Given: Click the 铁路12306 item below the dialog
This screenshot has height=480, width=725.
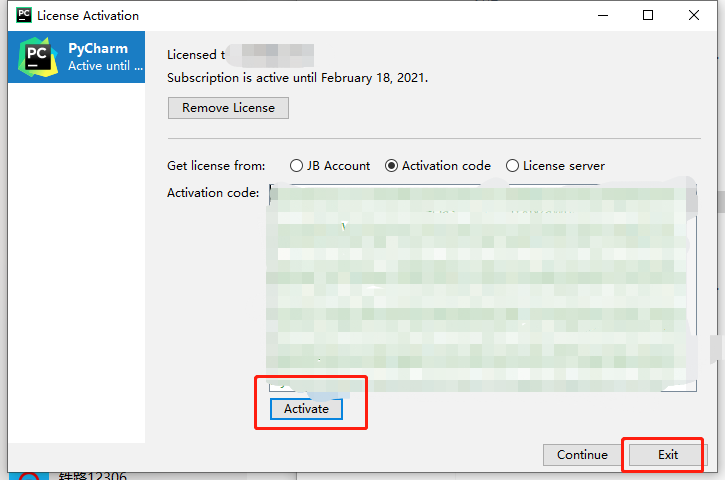Looking at the screenshot, I should click(92, 476).
